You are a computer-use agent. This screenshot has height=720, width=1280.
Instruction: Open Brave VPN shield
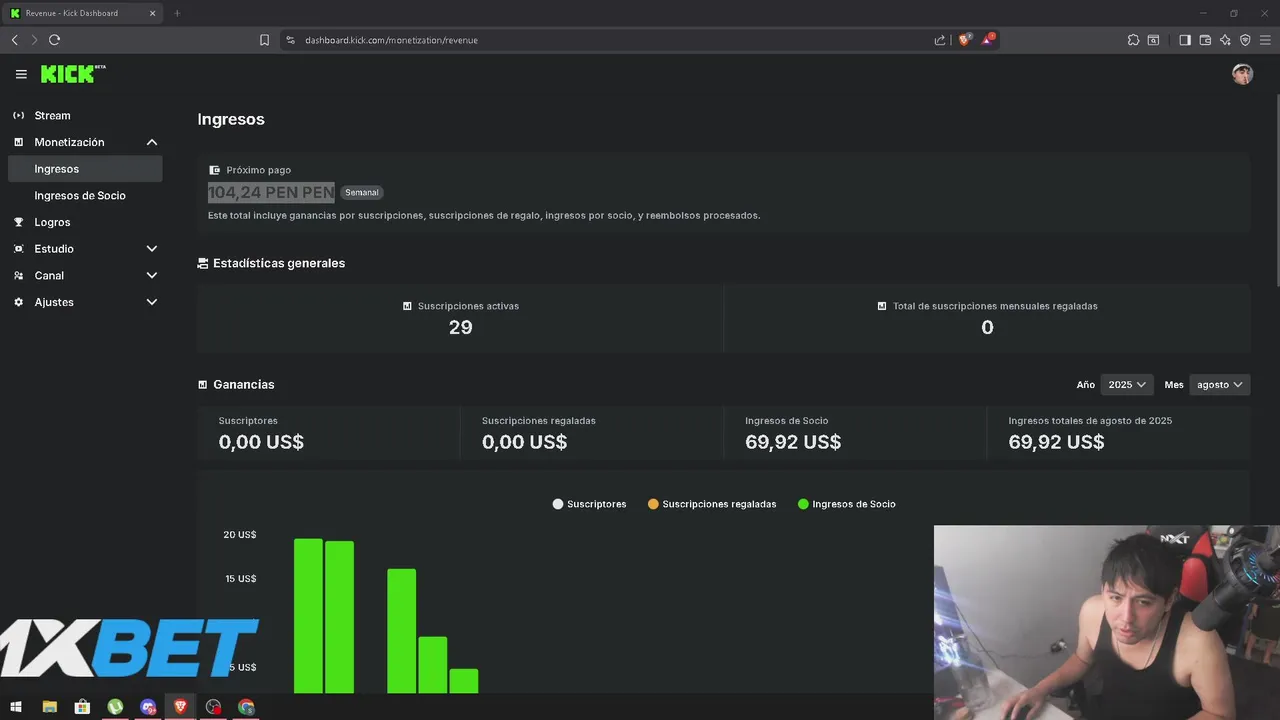1245,40
